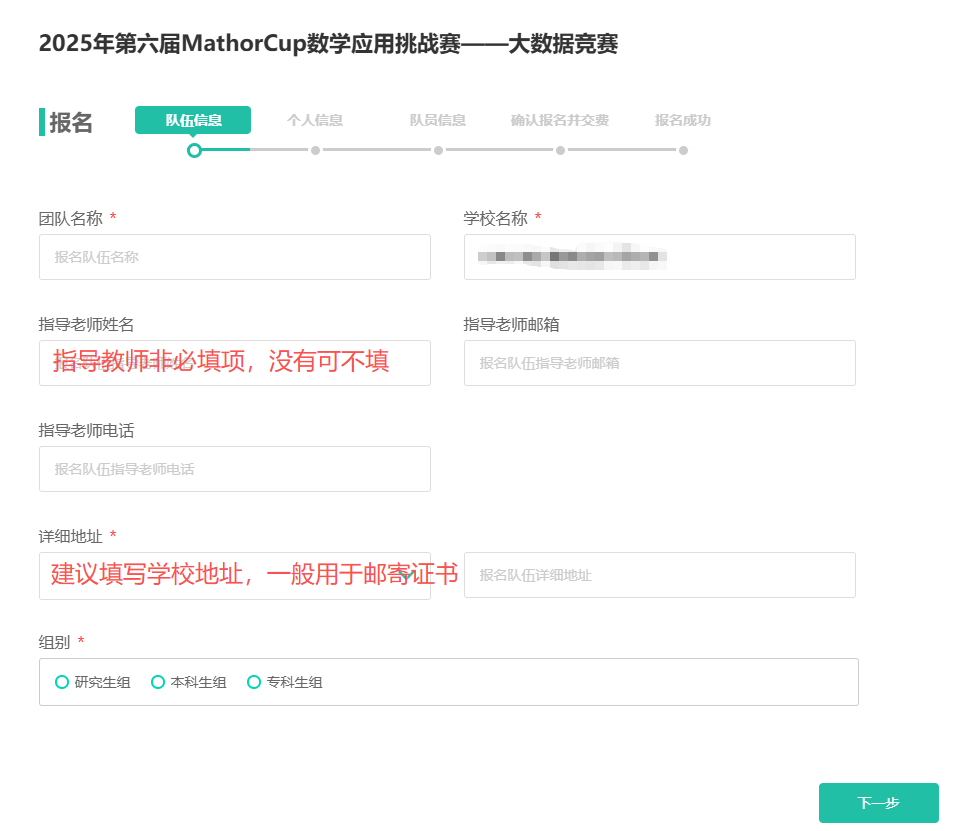The width and height of the screenshot is (962, 831).
Task: Click the 指导老师电话 phone field
Action: click(x=234, y=469)
